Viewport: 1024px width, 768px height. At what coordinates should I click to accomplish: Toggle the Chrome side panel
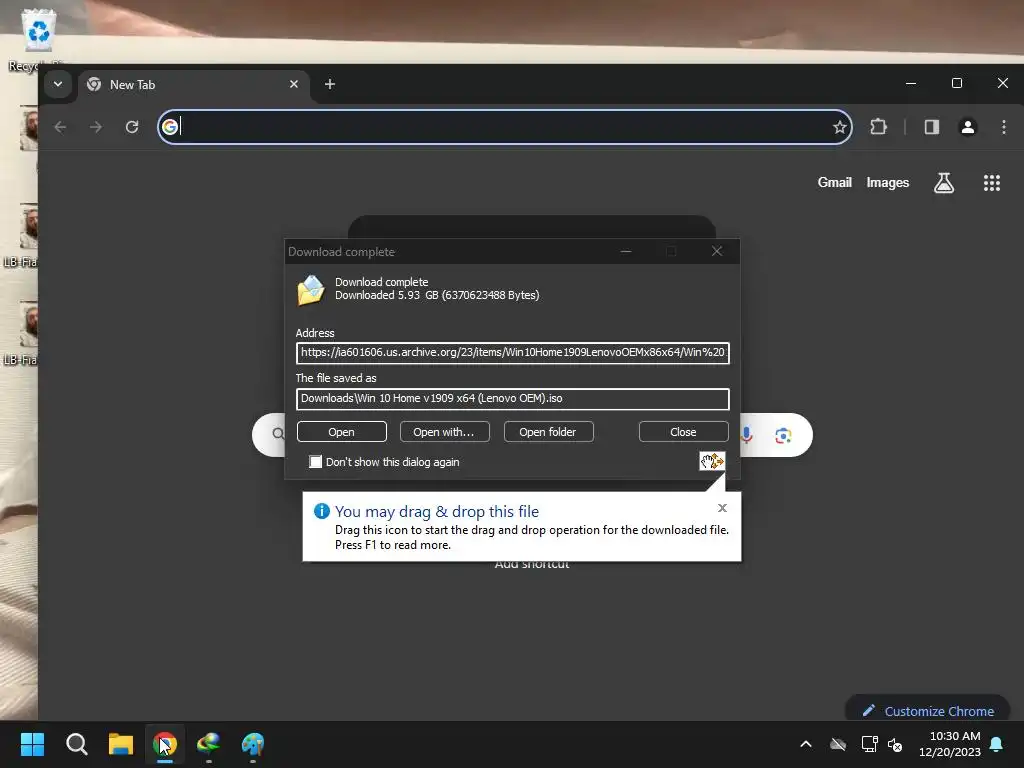pyautogui.click(x=931, y=127)
